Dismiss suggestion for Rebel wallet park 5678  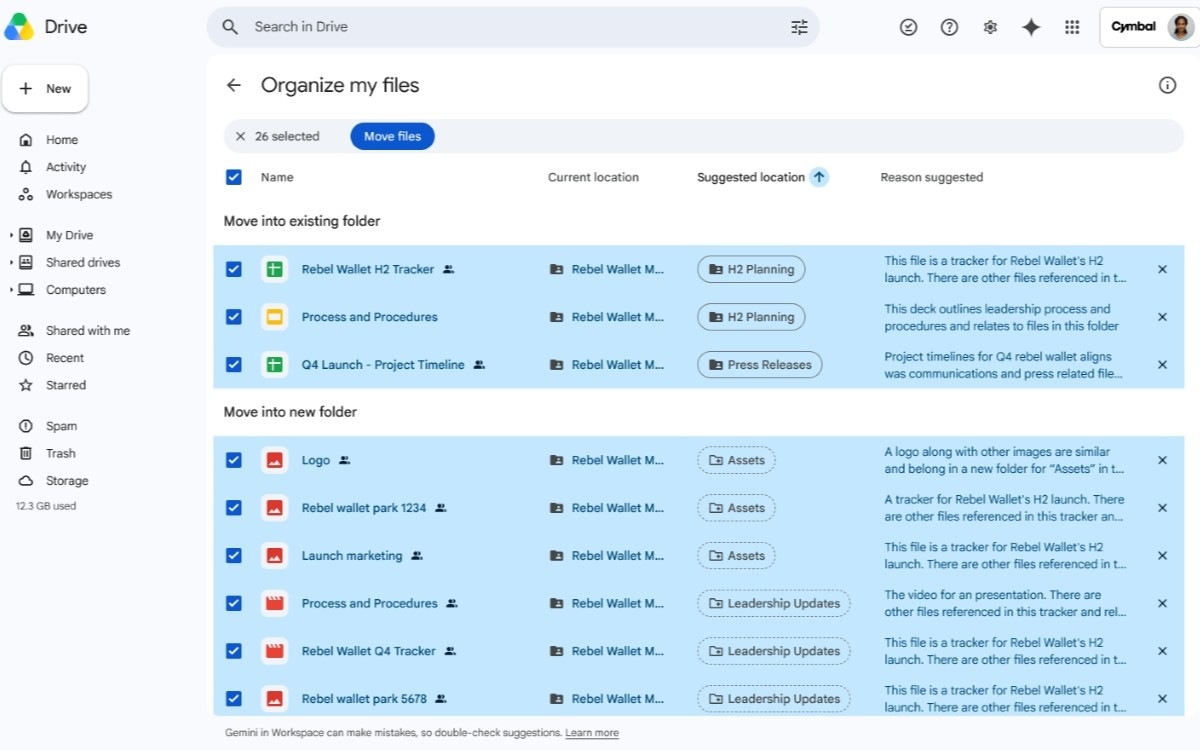(1162, 699)
